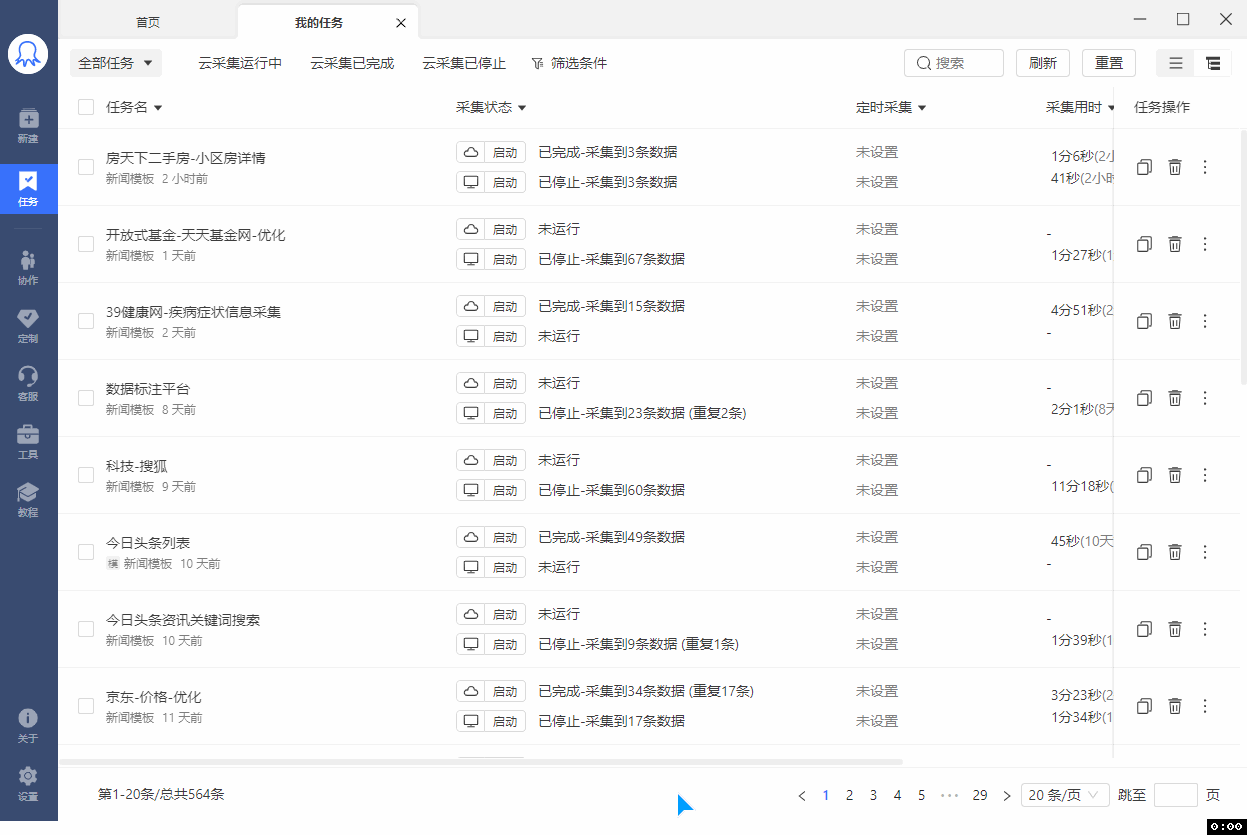Tick checkbox for 科技-搜狐
The height and width of the screenshot is (835, 1247).
(x=86, y=475)
